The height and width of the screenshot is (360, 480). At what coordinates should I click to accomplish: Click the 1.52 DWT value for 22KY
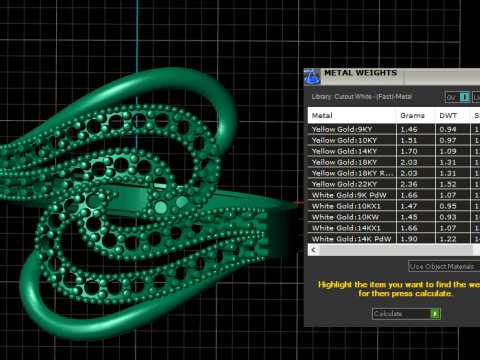tap(448, 184)
